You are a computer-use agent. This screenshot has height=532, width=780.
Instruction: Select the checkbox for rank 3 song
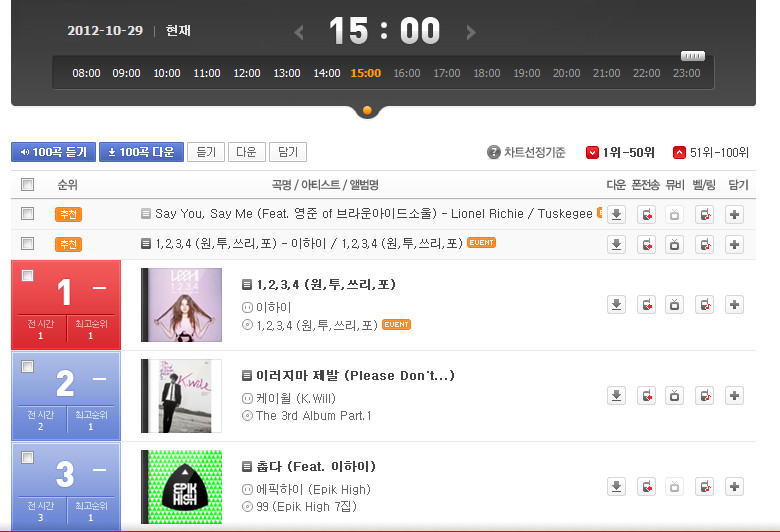tap(27, 457)
